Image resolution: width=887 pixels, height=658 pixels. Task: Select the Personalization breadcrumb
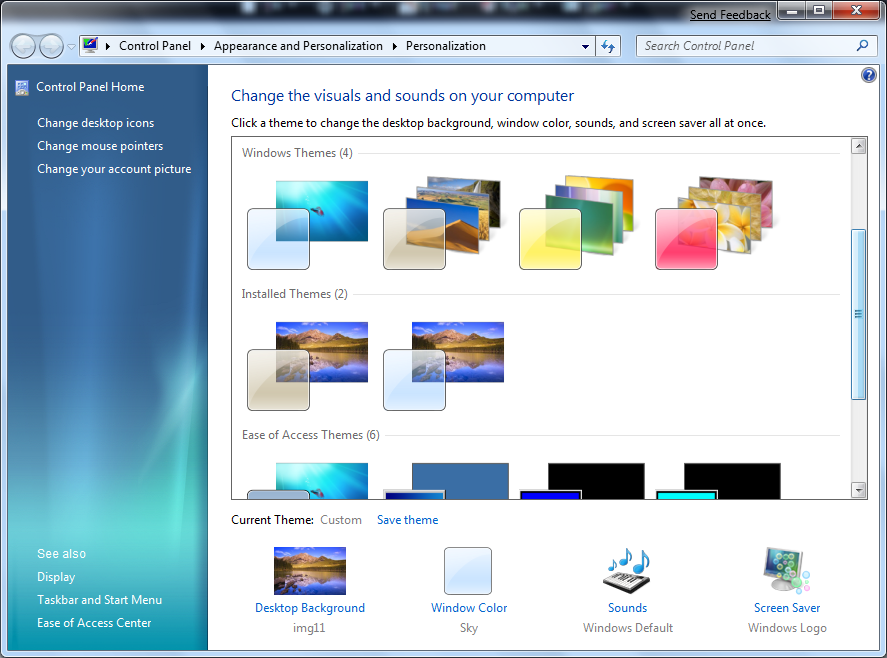coord(446,46)
